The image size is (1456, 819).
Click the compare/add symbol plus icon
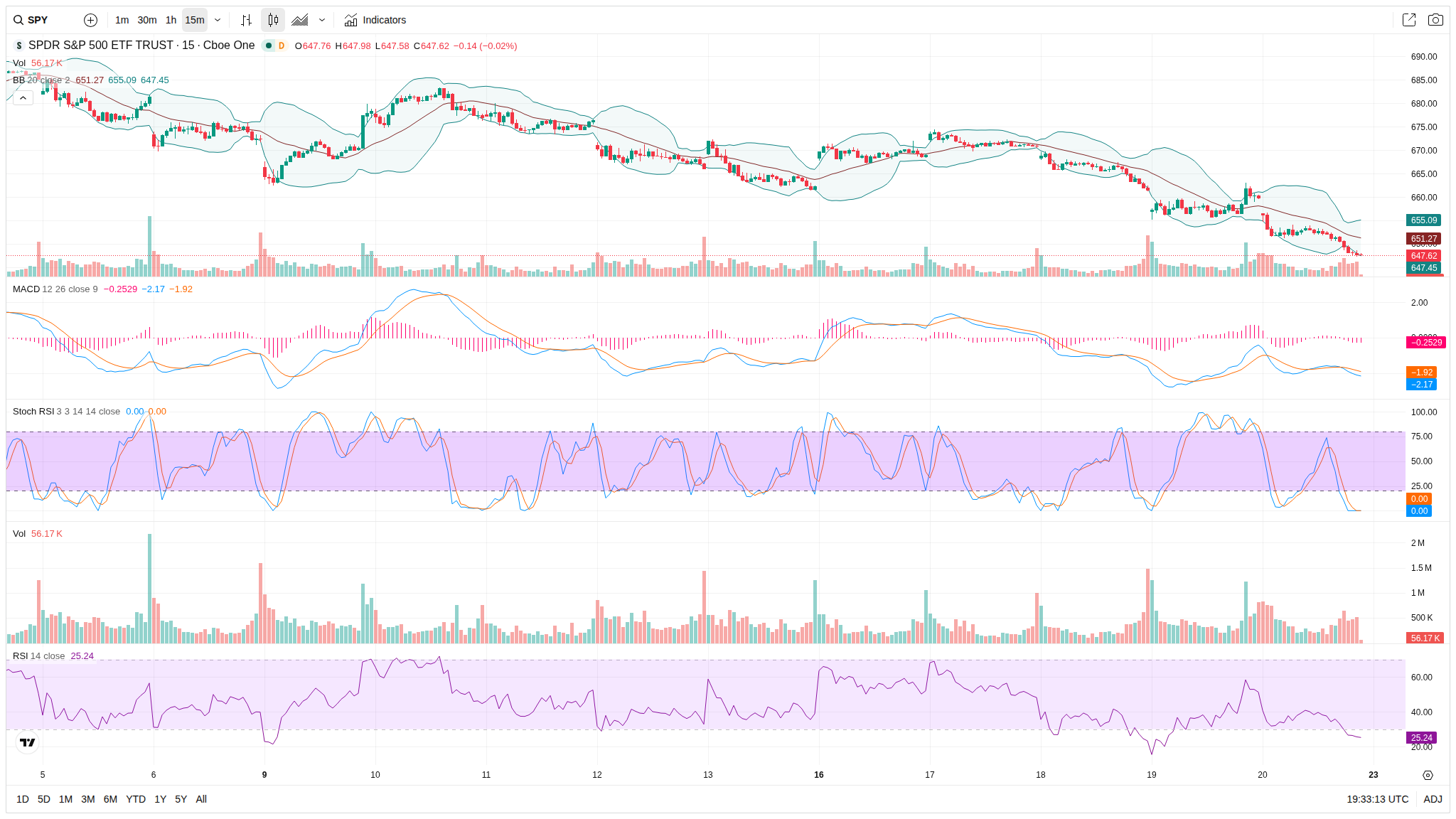(90, 20)
